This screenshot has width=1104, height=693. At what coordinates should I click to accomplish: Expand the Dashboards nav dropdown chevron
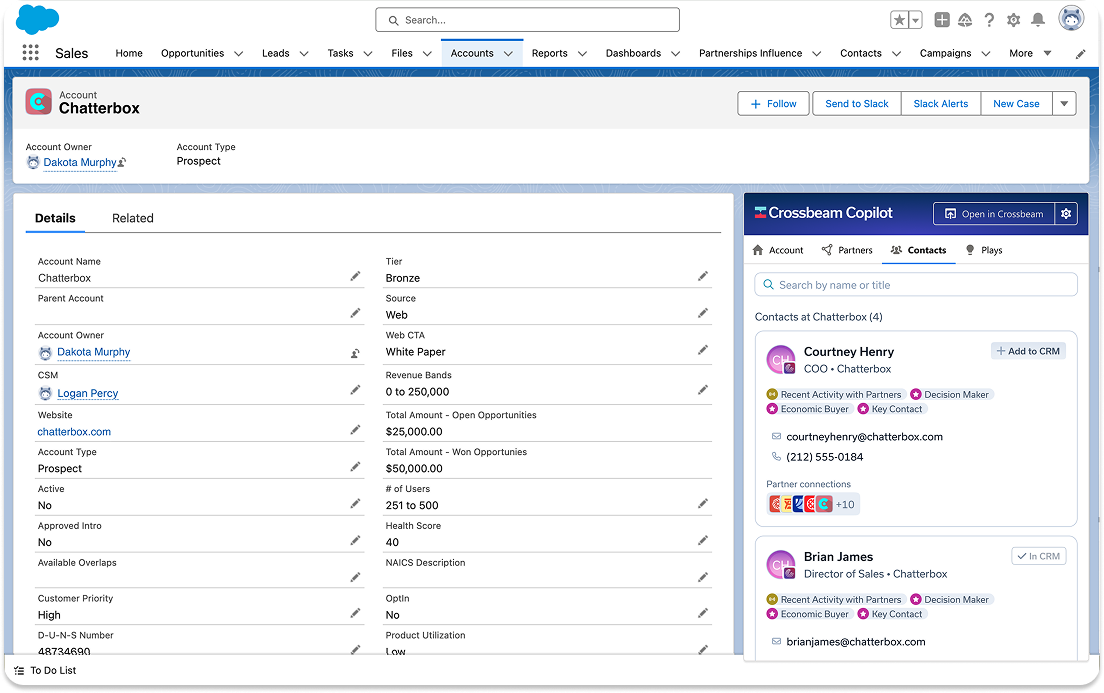point(676,54)
